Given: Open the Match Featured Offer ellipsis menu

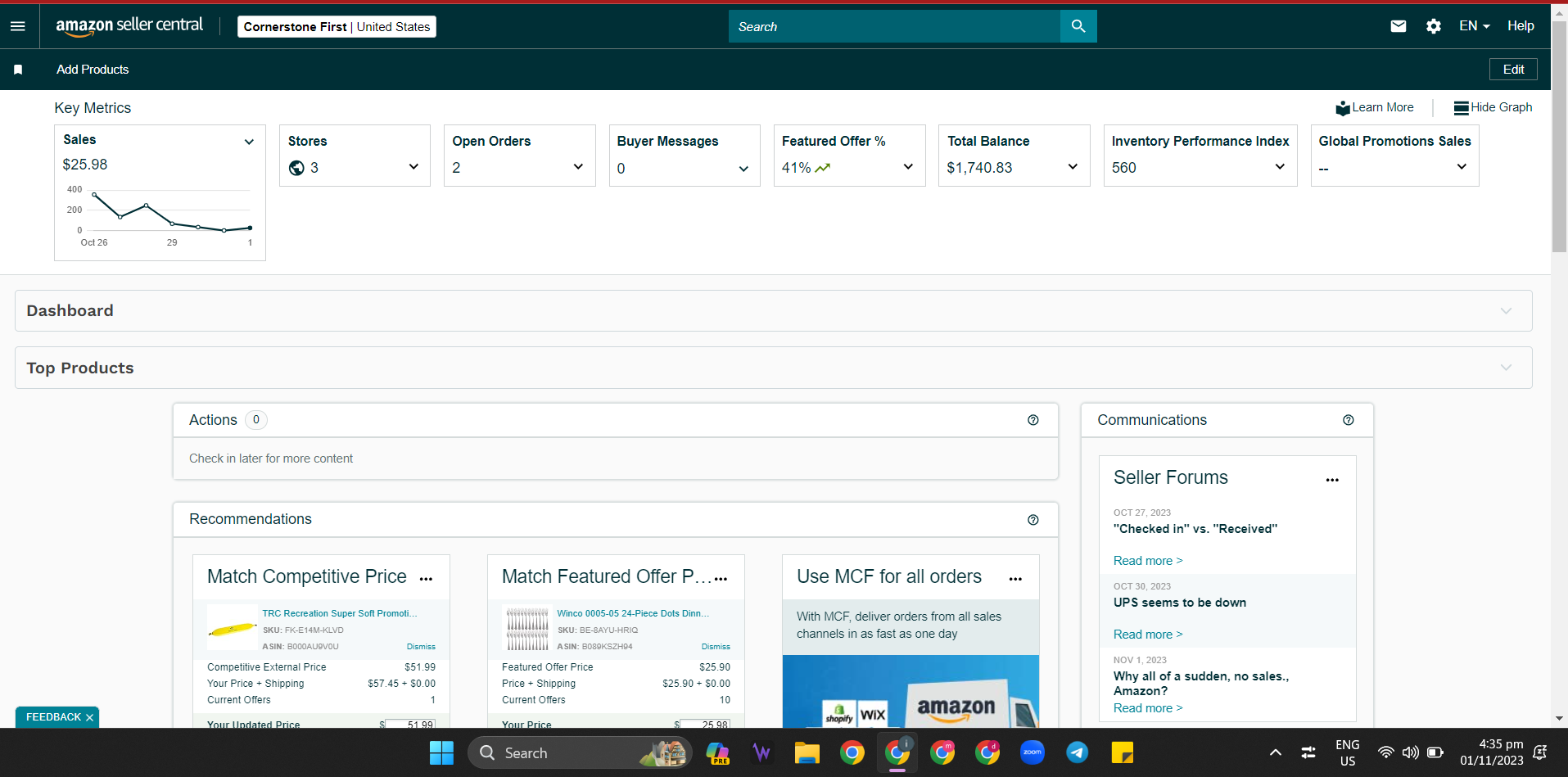Looking at the screenshot, I should pos(721,579).
